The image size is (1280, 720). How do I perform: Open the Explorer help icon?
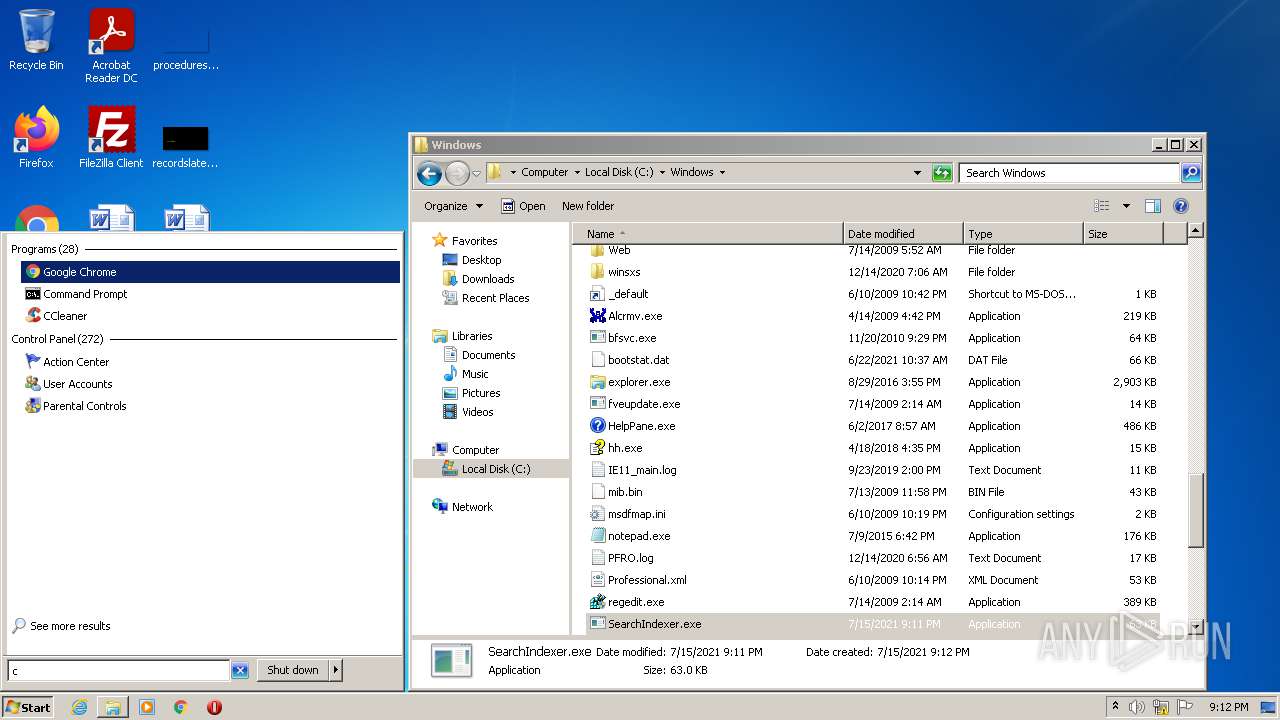(1180, 206)
